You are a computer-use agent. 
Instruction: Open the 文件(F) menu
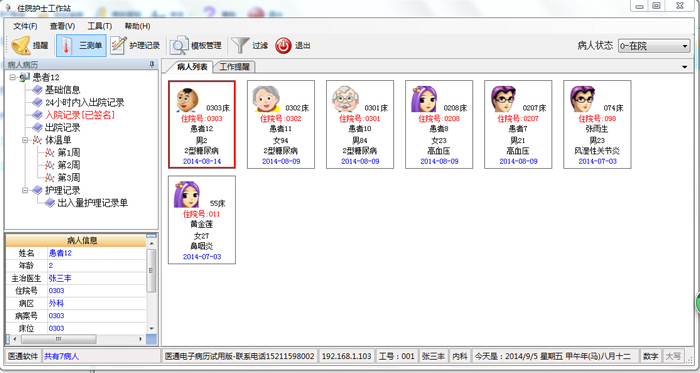[25, 26]
